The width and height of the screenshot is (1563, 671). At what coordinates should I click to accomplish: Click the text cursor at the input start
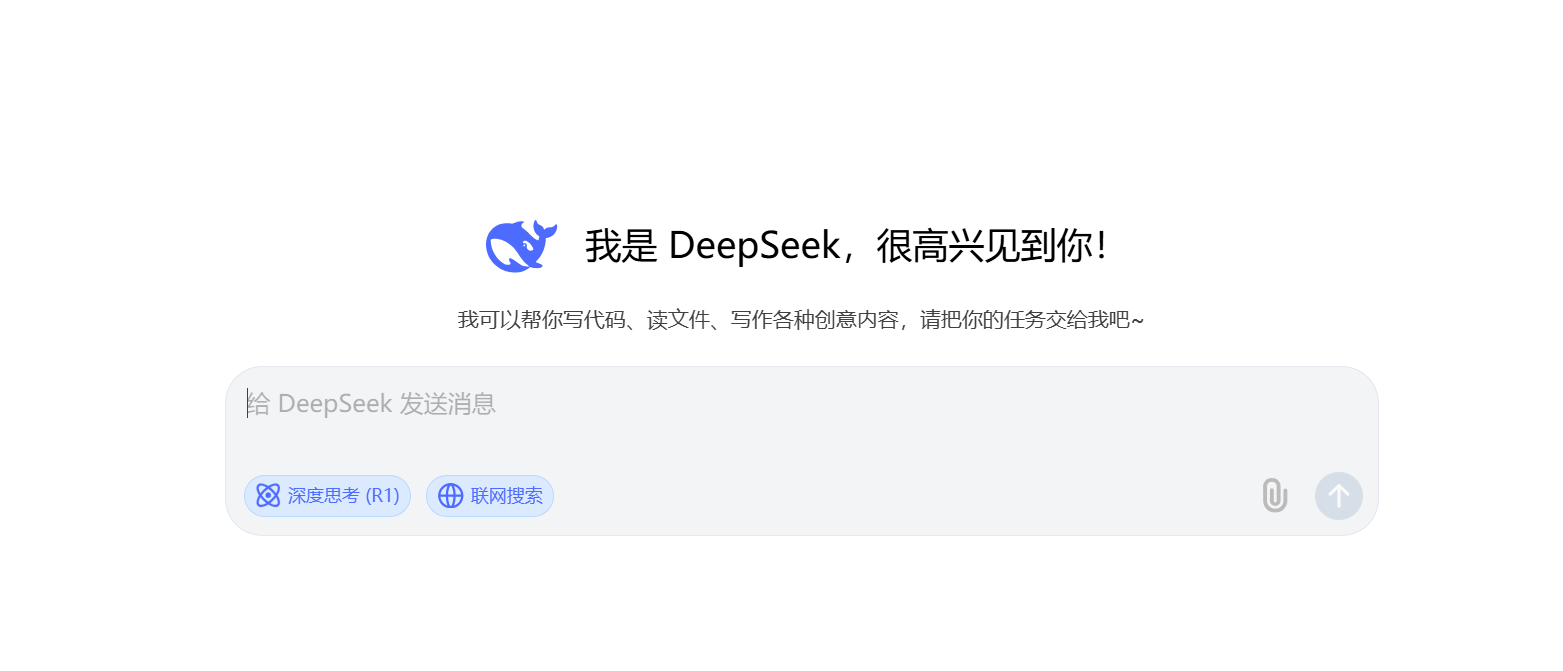tap(248, 404)
